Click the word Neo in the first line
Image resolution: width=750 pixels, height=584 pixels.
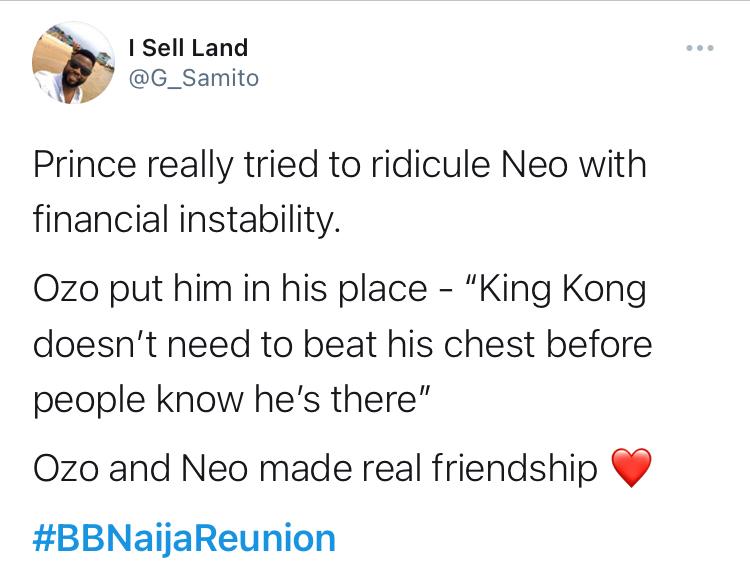point(534,165)
